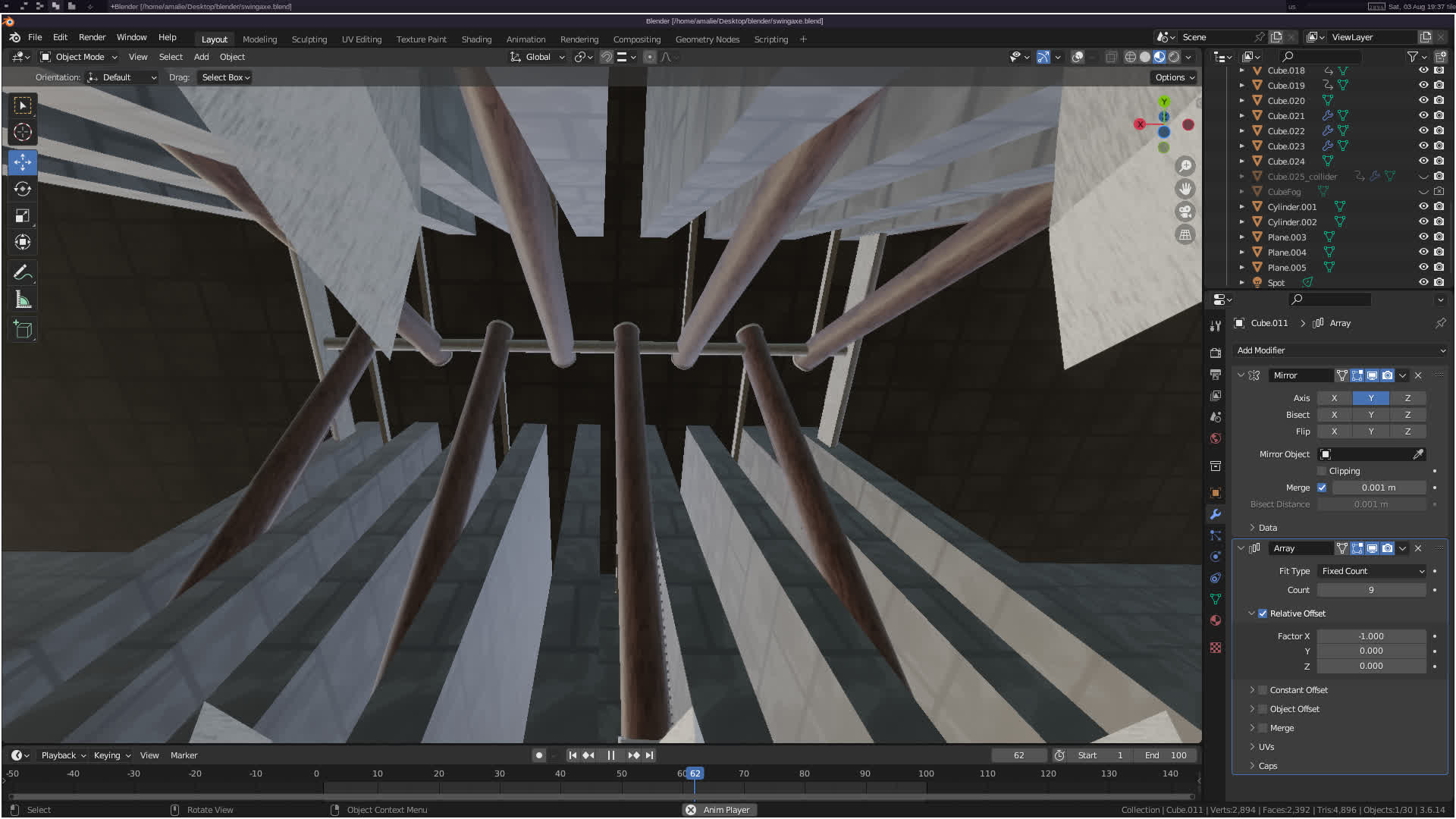Switch to the Shading workspace tab

[476, 39]
